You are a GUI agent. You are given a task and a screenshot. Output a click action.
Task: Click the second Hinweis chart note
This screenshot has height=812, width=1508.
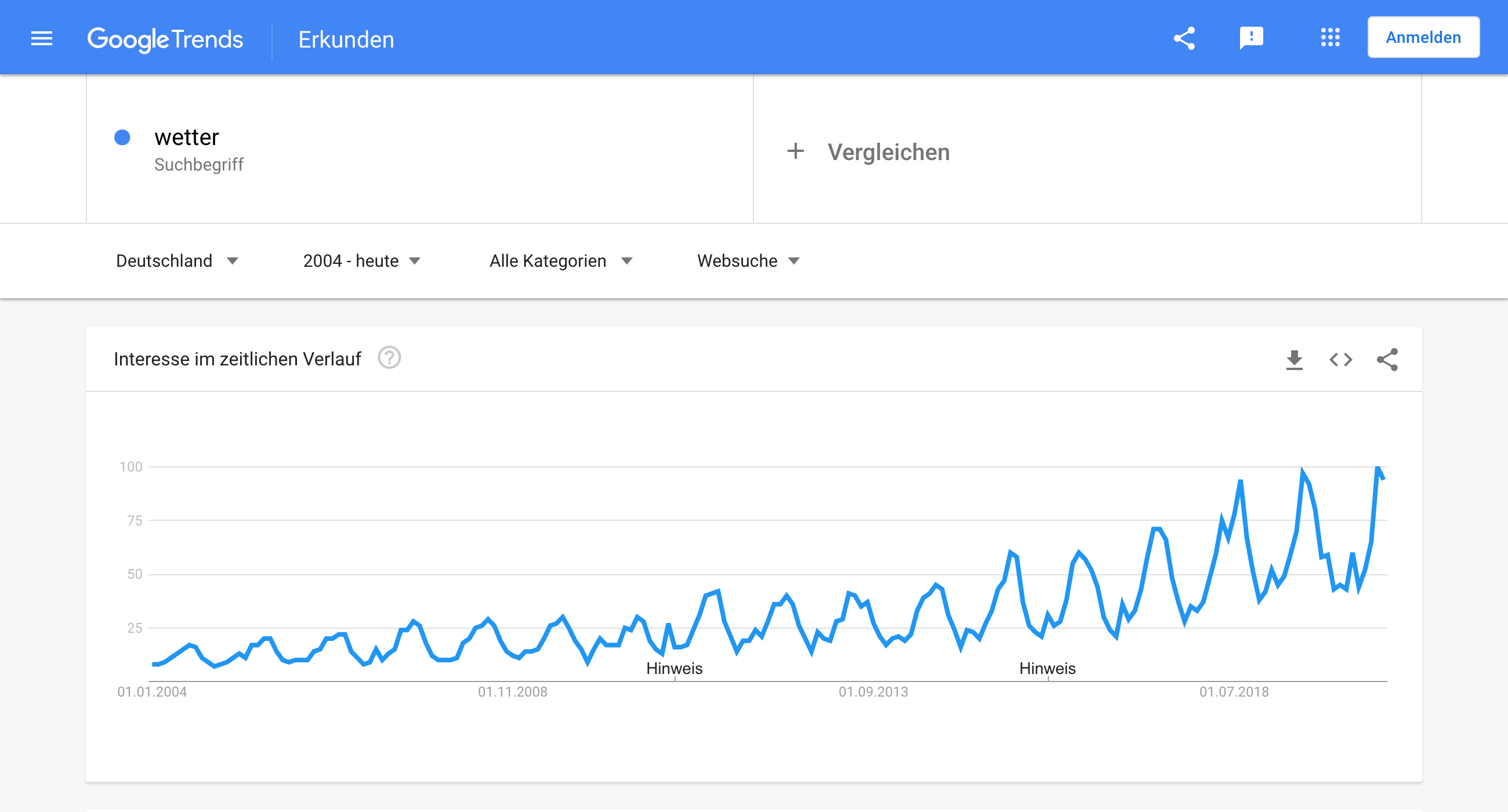tap(1047, 669)
